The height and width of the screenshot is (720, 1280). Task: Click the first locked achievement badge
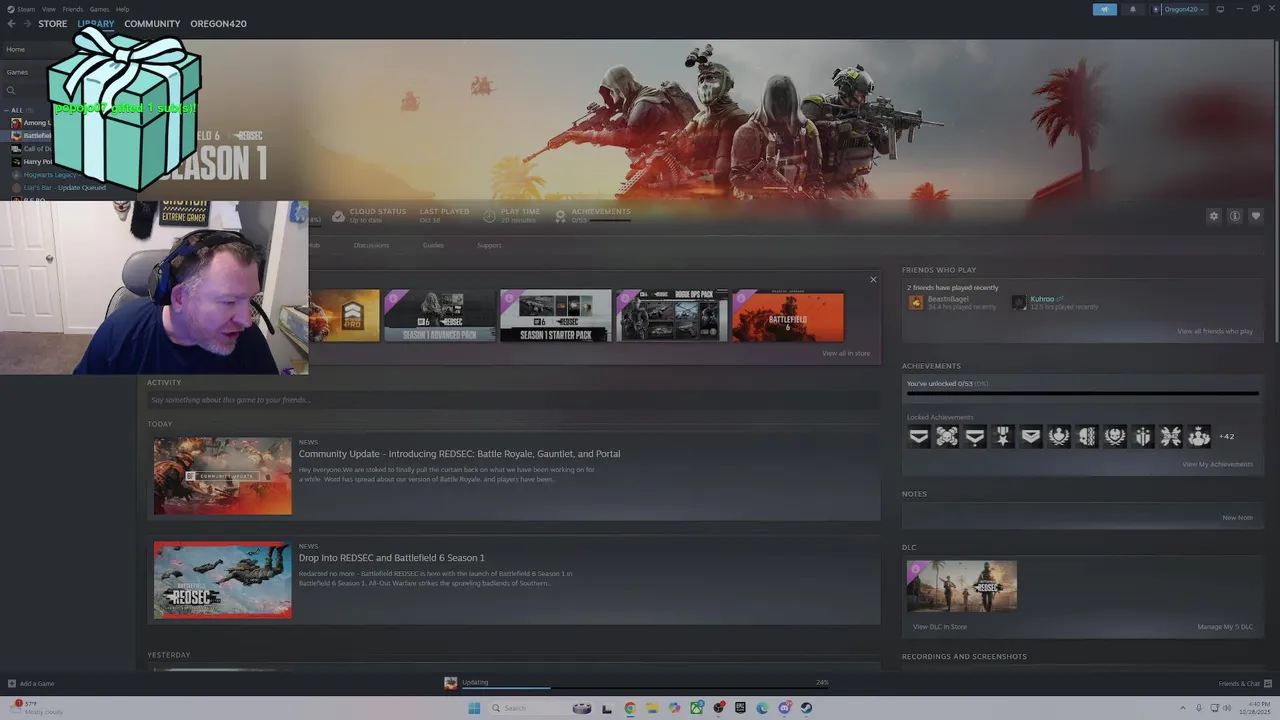tap(919, 436)
